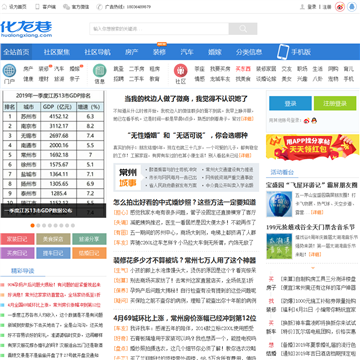This screenshot has width=360, height=360.
Task: Open the 房产 nav tab
Action: [132, 52]
